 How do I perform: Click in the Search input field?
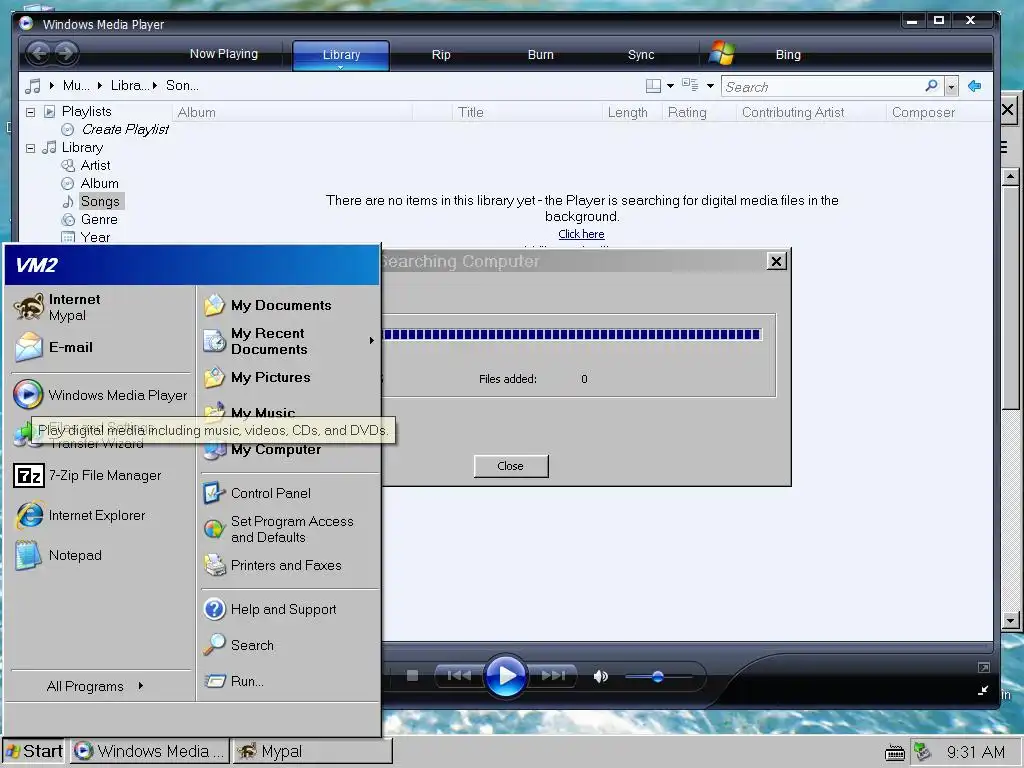[822, 86]
